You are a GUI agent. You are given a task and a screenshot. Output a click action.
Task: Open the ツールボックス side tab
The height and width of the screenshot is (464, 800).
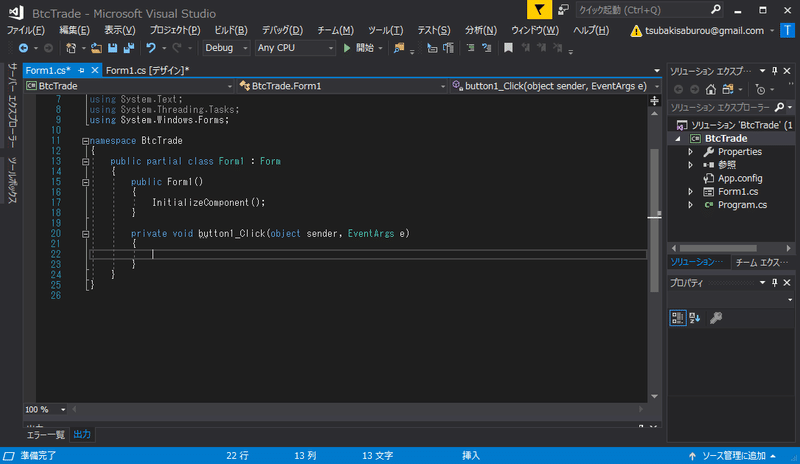coord(13,180)
